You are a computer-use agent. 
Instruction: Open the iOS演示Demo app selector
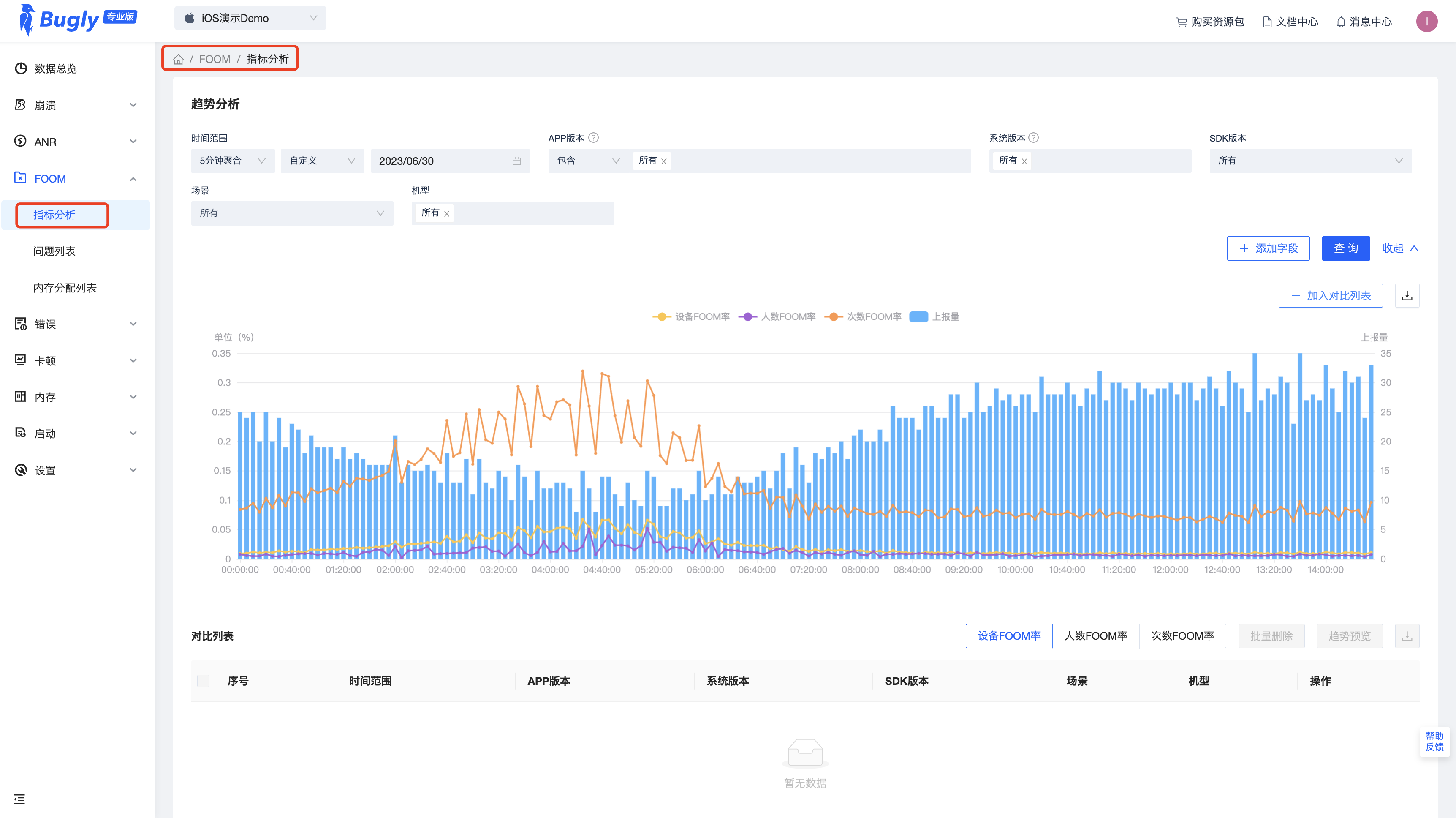click(x=250, y=18)
